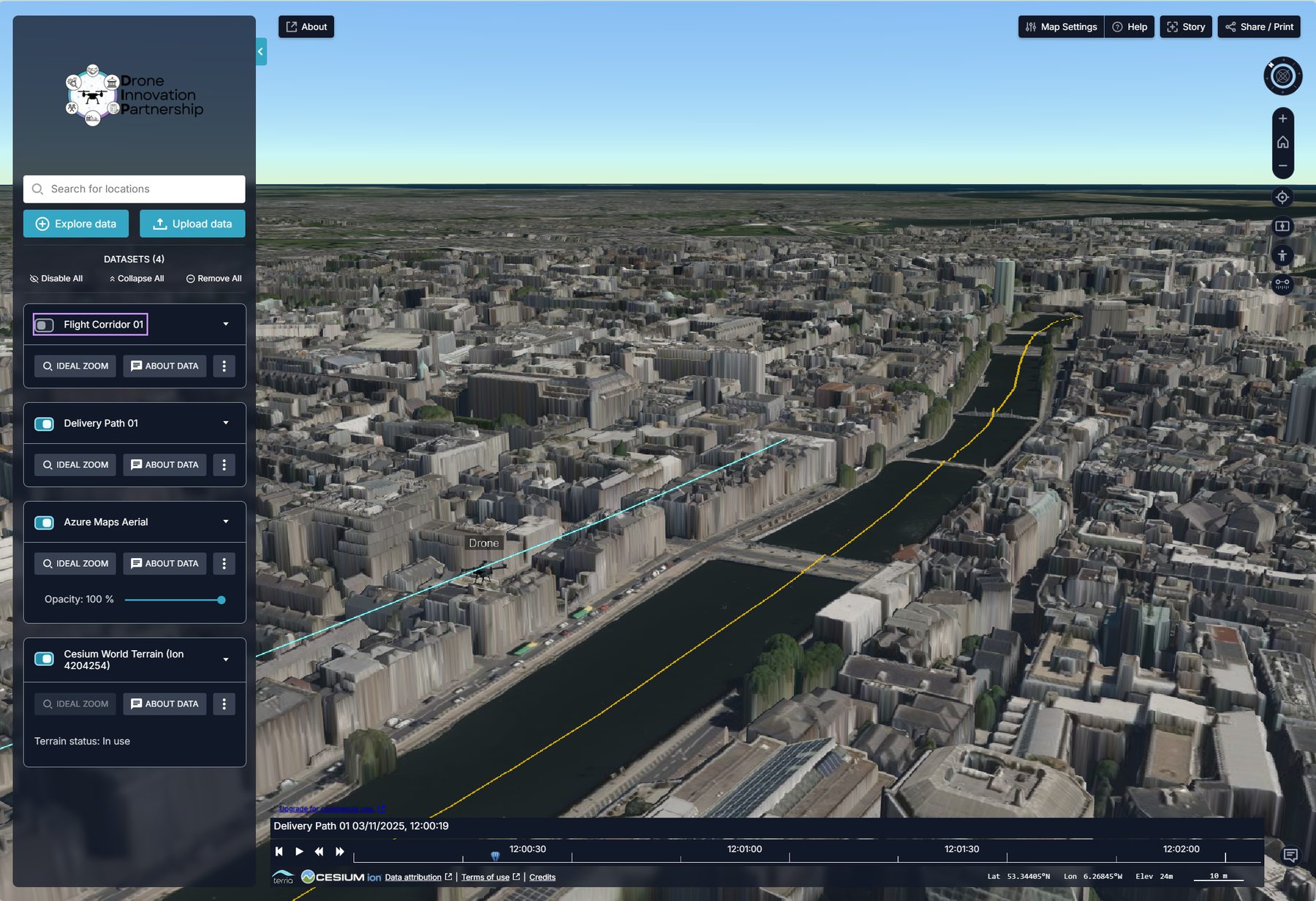Focus the Search for locations field
This screenshot has width=1316, height=901.
(135, 189)
